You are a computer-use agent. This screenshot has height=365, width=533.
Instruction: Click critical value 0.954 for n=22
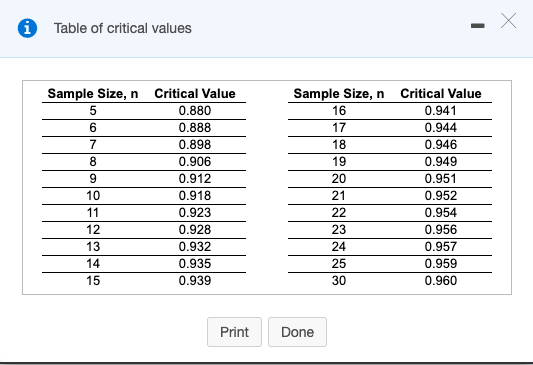[x=441, y=213]
